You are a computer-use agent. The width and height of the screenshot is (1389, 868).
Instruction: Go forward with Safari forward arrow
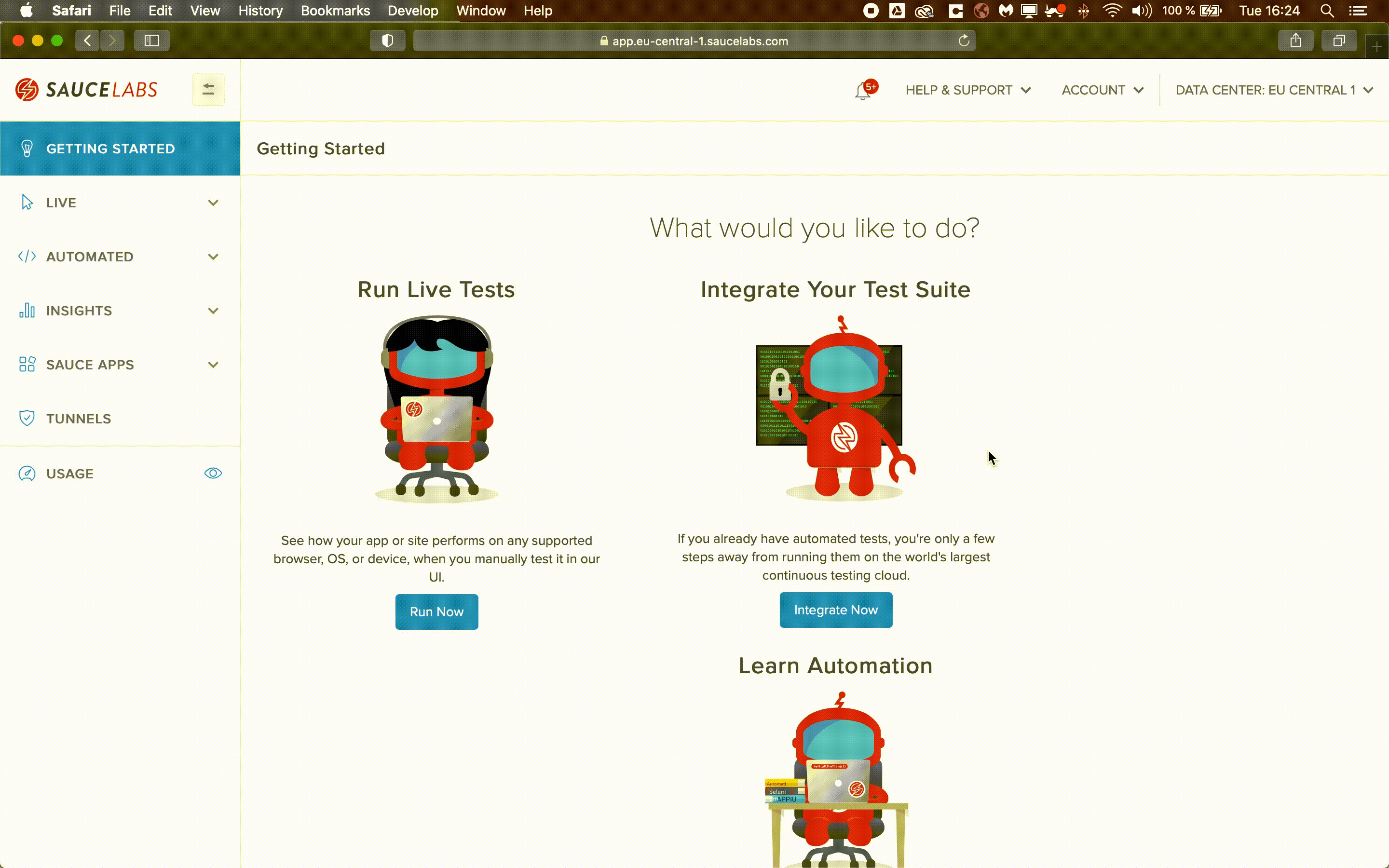112,41
